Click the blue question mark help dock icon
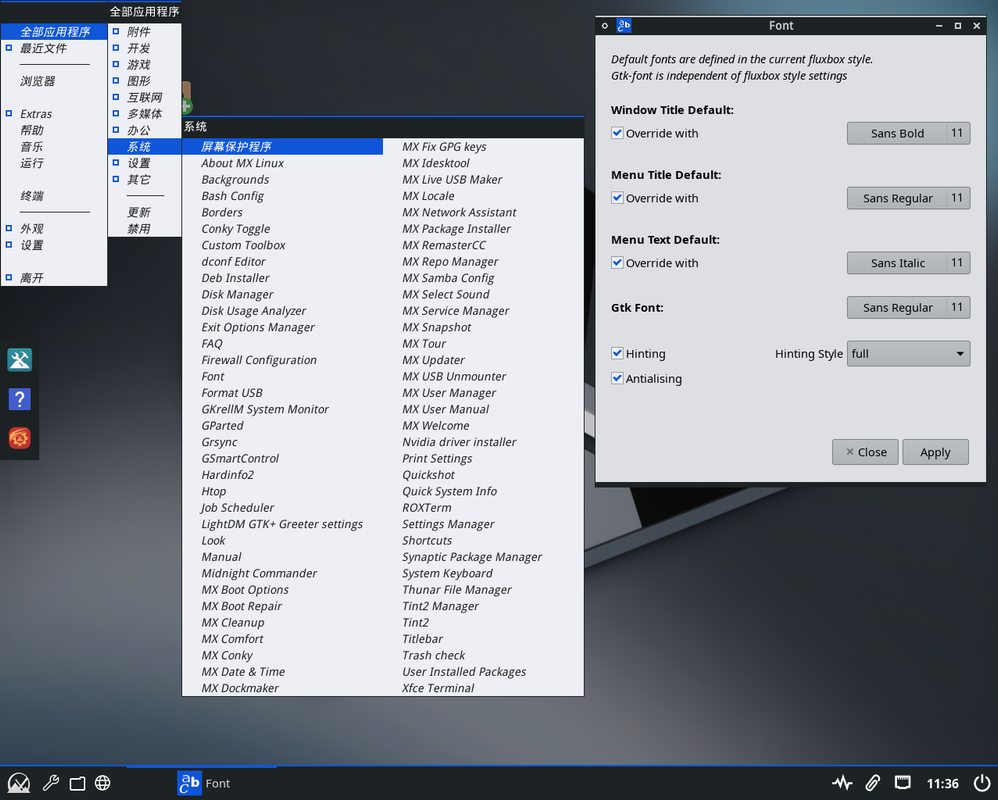The width and height of the screenshot is (998, 800). (x=20, y=399)
